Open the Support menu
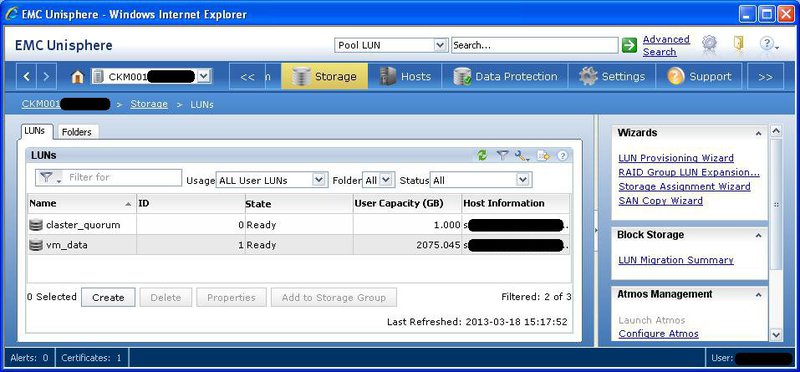800x372 pixels. tap(699, 77)
